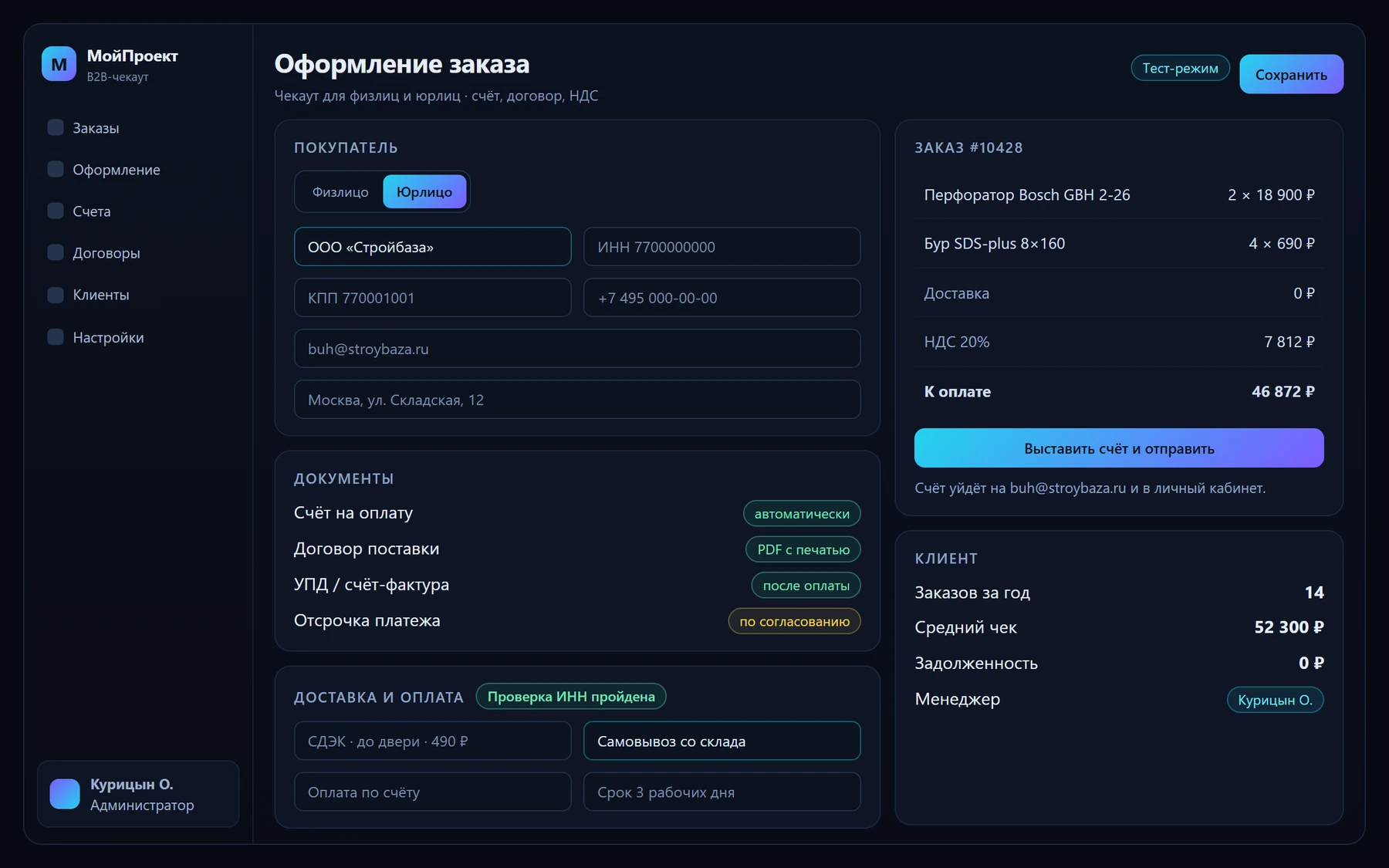Click the Оформление sidebar icon
The width and height of the screenshot is (1389, 868).
(x=56, y=169)
